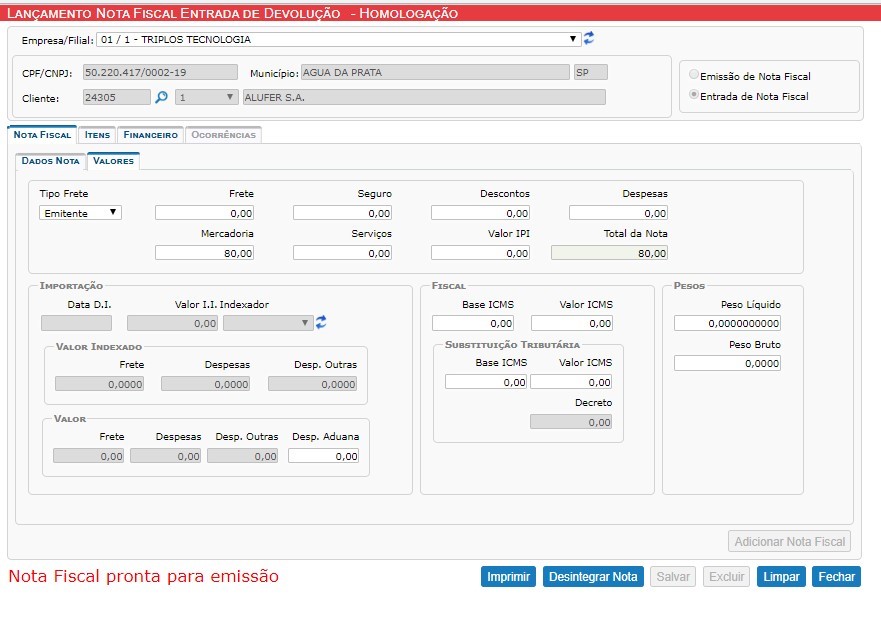Click the Seguro value field
The width and height of the screenshot is (881, 633).
point(343,213)
